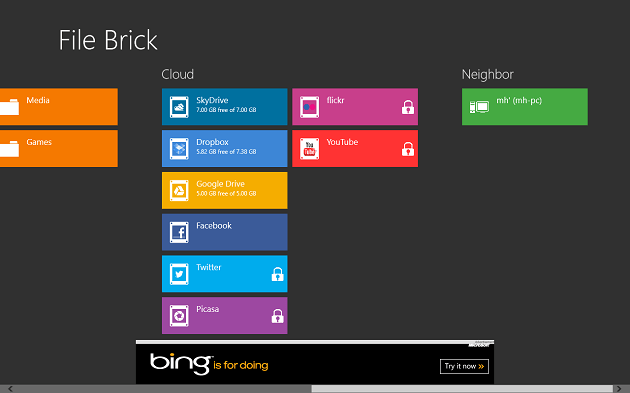Screen dimensions: 630x393
Task: Click the Cloud section heading
Action: pyautogui.click(x=178, y=74)
